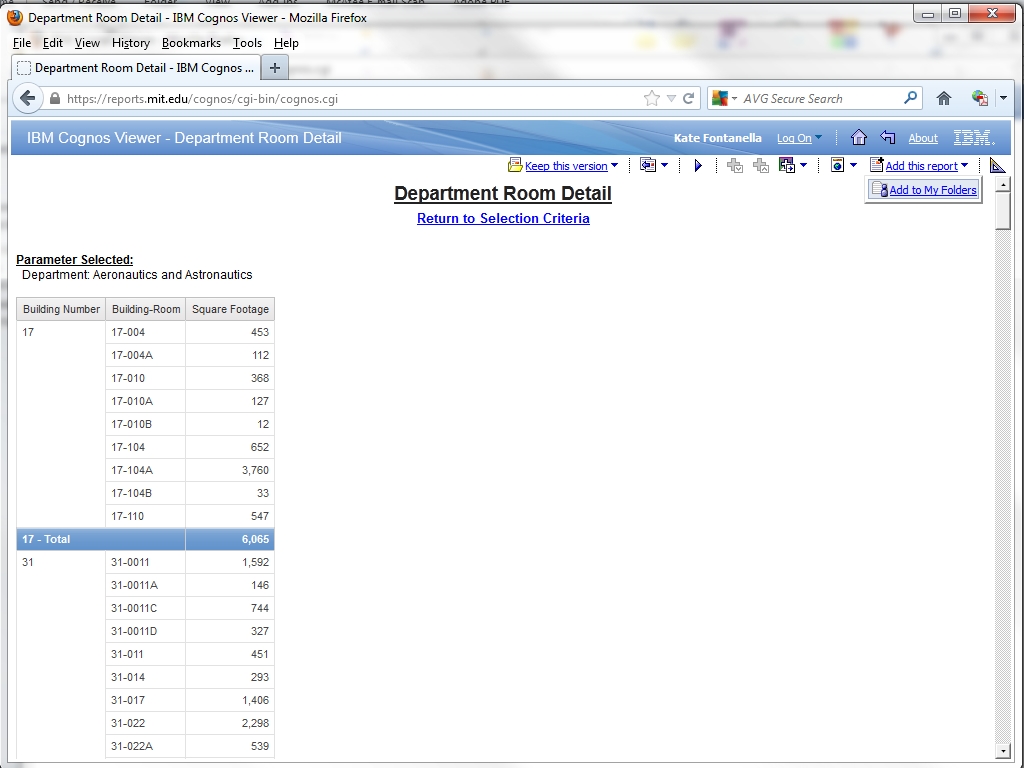The width and height of the screenshot is (1024, 768).
Task: Click the Go To related links icon
Action: tap(786, 165)
